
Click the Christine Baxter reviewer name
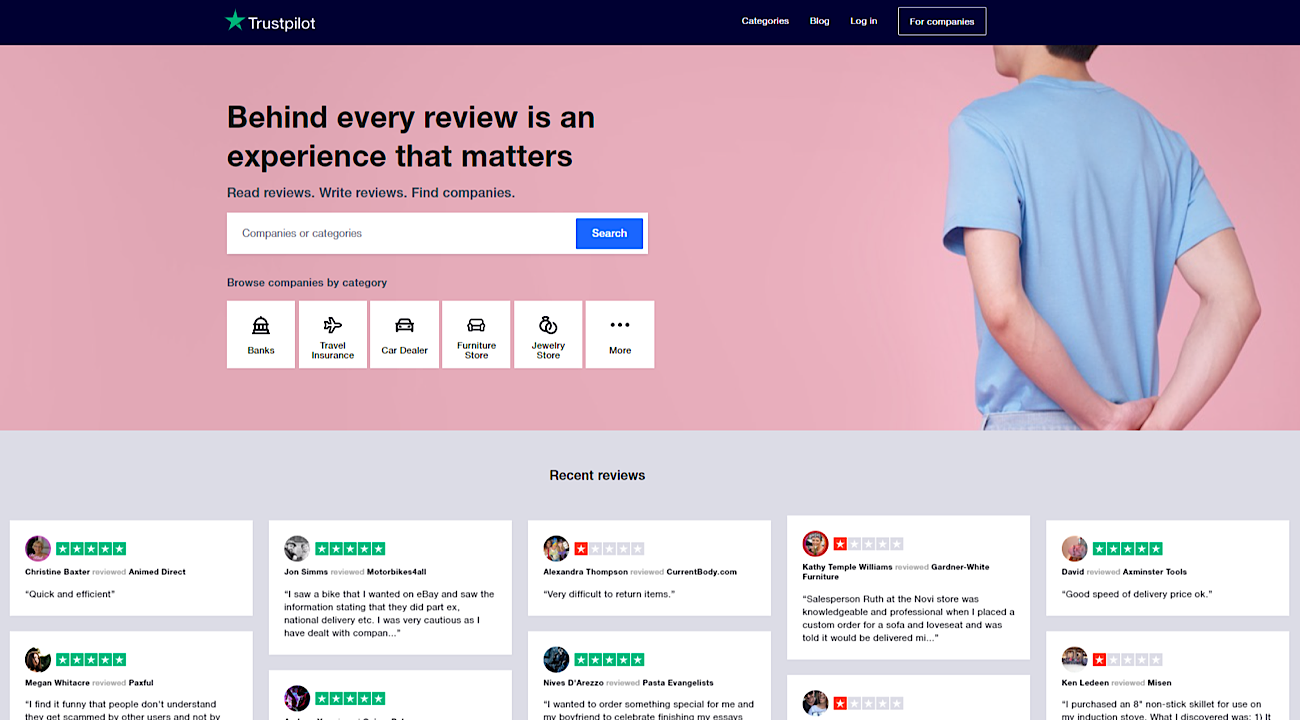click(57, 572)
